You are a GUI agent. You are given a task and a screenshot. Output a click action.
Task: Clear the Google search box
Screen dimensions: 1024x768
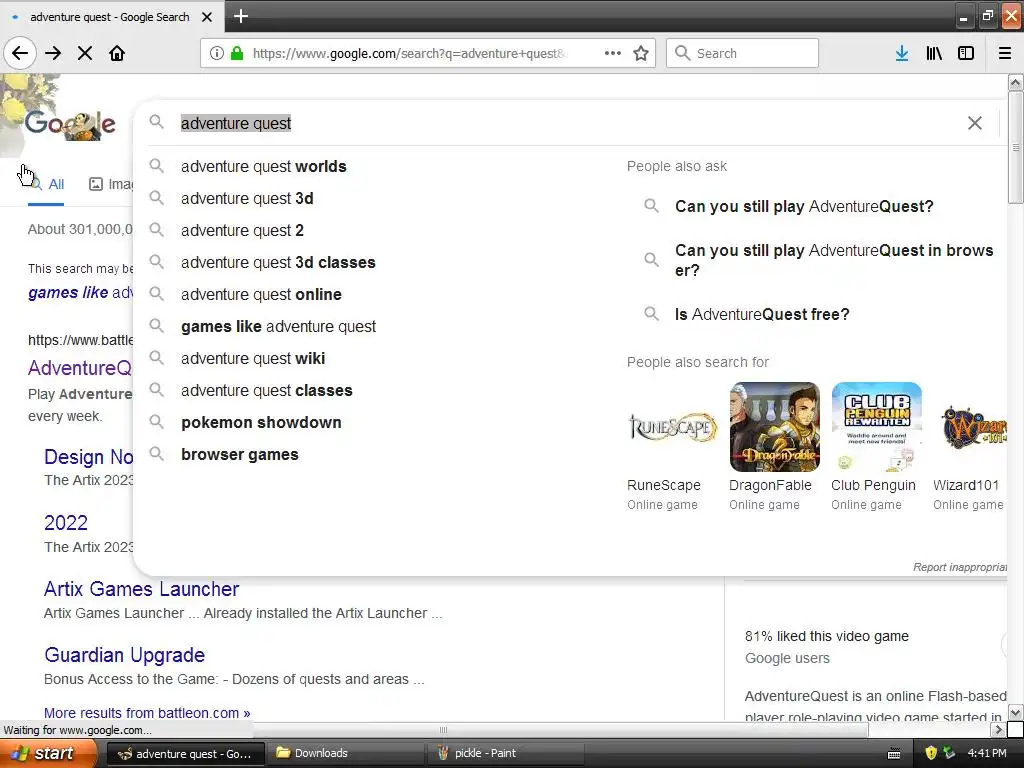[974, 123]
